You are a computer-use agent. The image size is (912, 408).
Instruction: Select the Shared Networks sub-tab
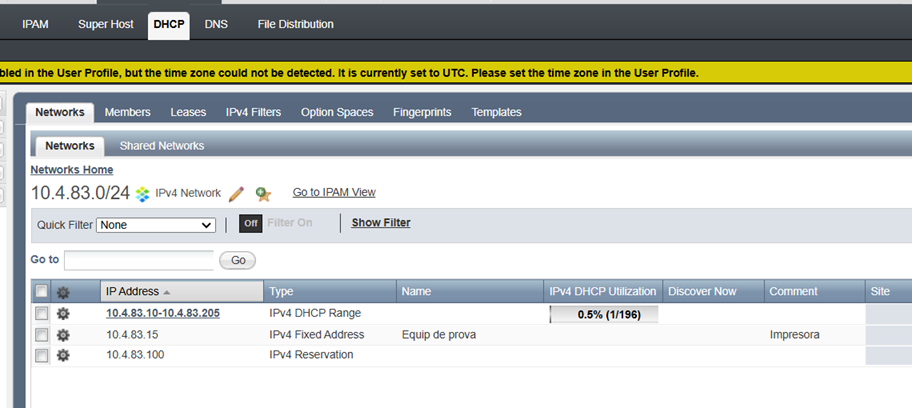coord(161,146)
